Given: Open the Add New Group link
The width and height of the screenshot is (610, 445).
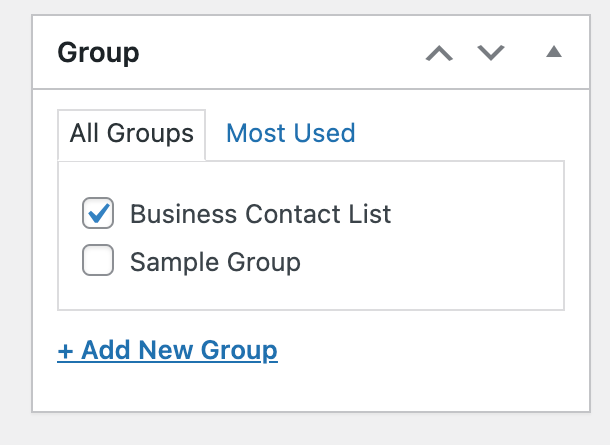Looking at the screenshot, I should pos(167,350).
